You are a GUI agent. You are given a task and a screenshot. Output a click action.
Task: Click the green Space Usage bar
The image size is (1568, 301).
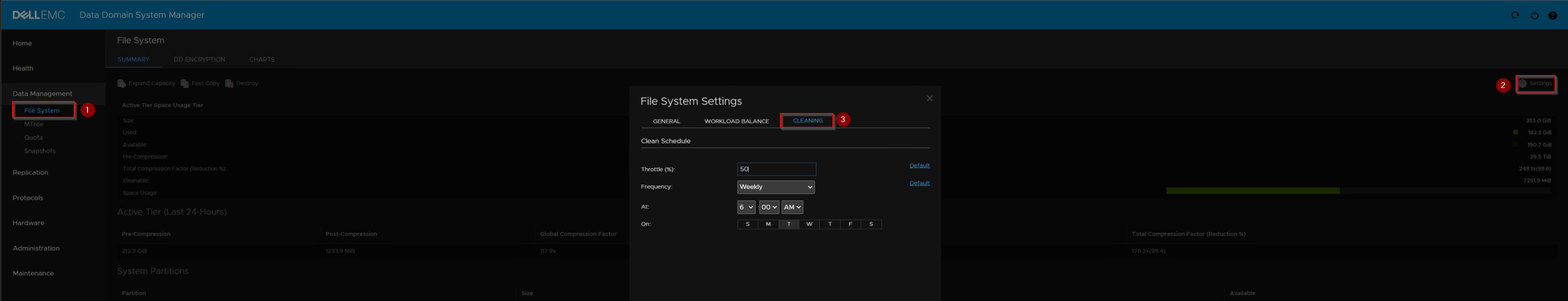coord(1253,191)
